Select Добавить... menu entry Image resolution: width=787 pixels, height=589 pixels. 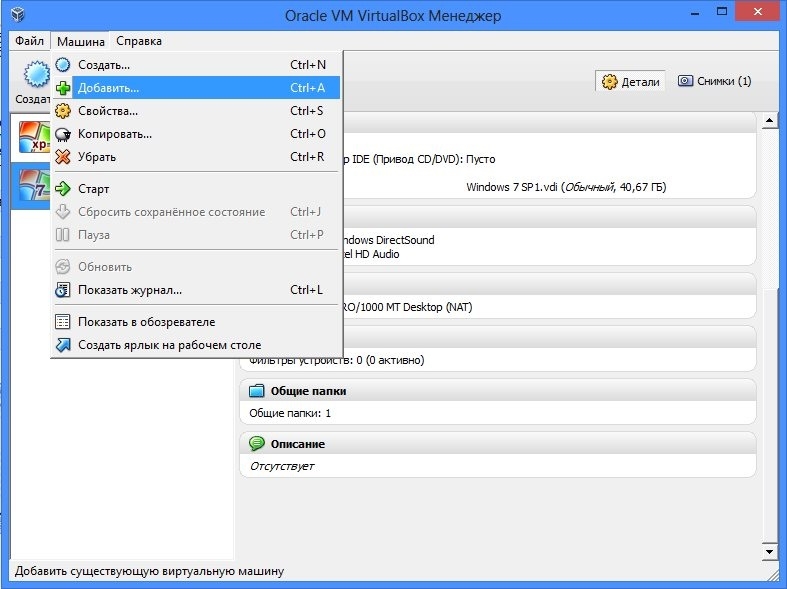[197, 88]
